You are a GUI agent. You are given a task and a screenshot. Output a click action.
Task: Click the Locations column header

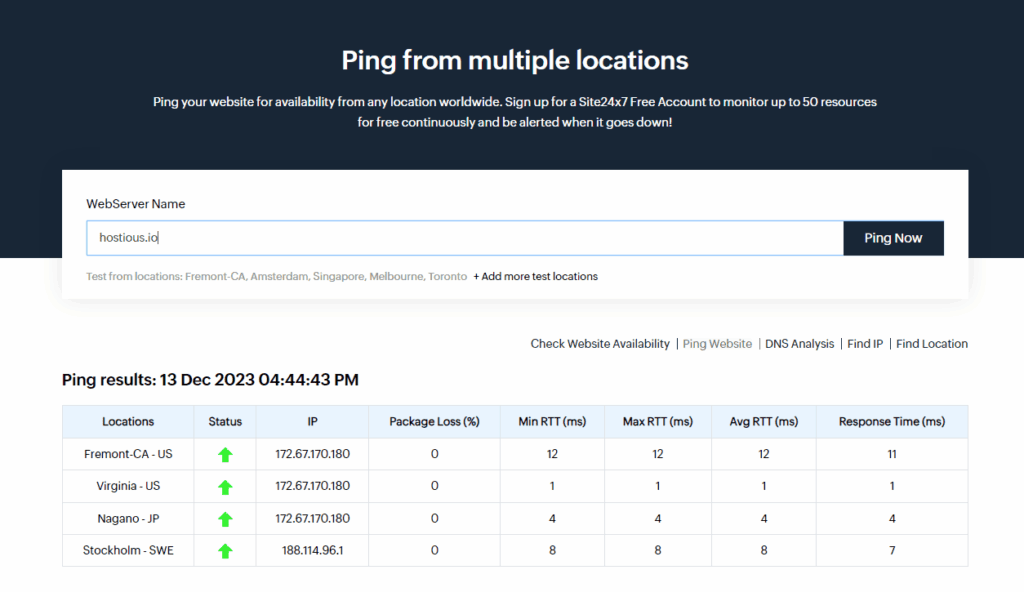point(128,422)
